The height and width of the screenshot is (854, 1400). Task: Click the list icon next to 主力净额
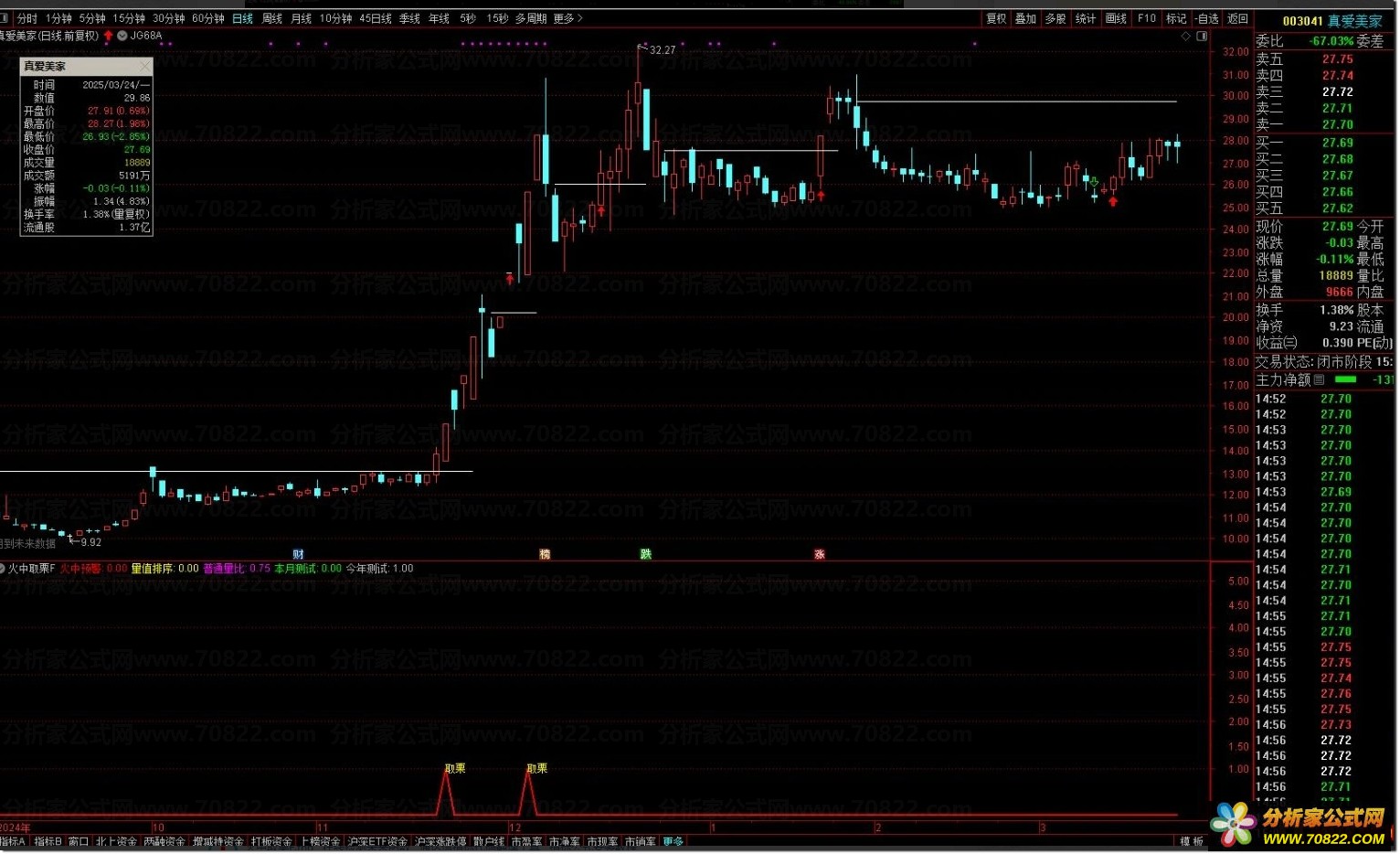1319,379
